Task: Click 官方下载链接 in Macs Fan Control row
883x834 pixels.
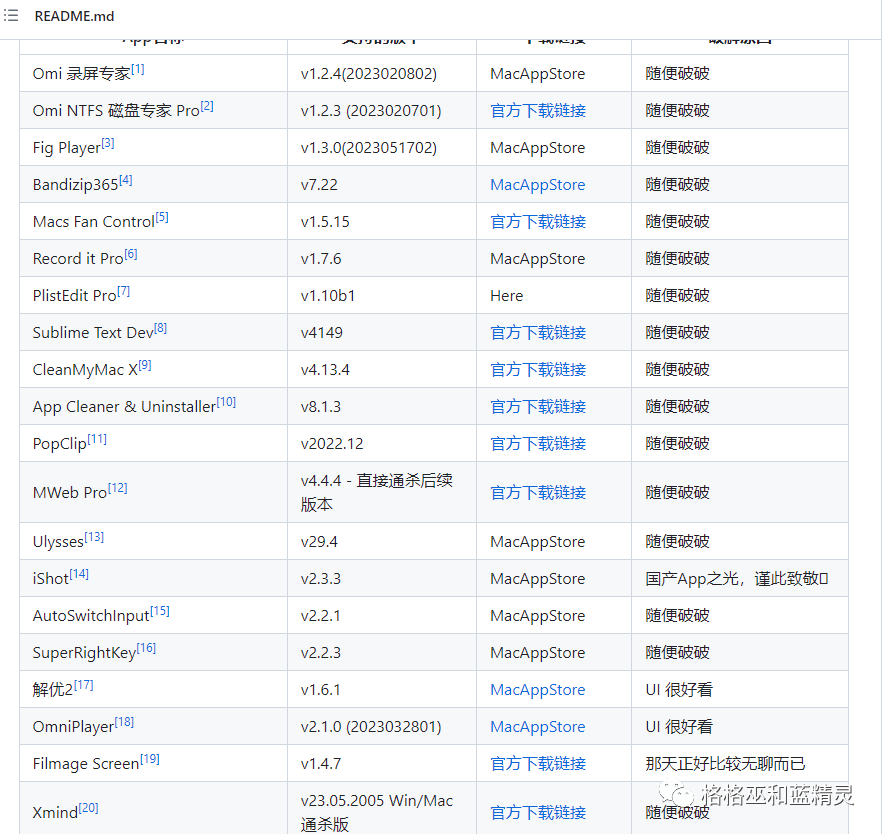Action: [538, 221]
